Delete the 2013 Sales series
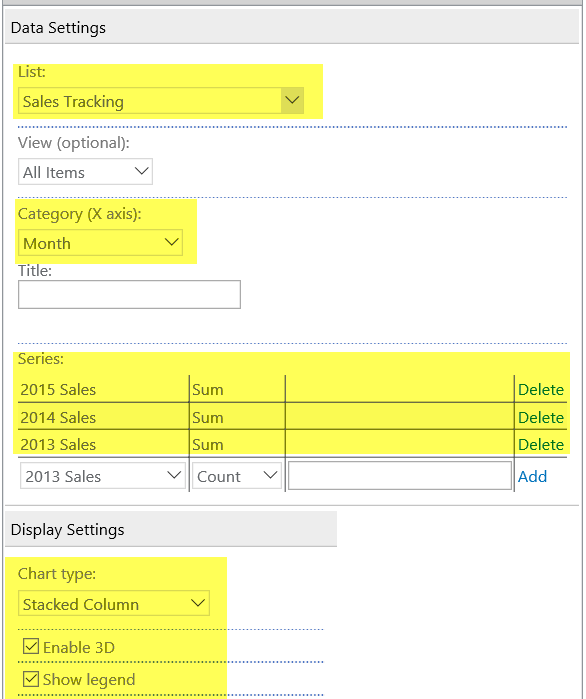586x699 pixels. click(541, 444)
